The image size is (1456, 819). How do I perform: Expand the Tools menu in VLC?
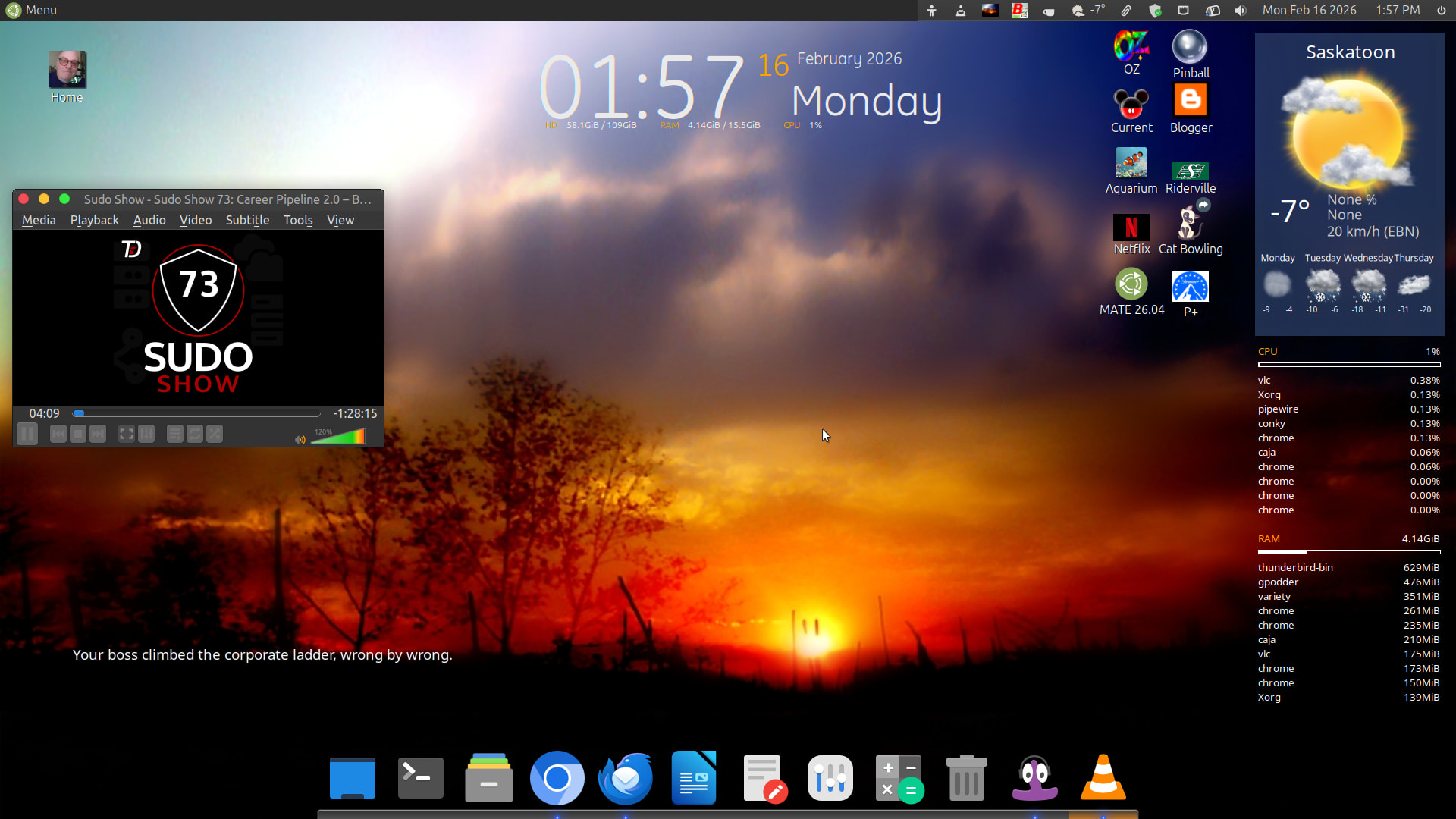click(298, 220)
